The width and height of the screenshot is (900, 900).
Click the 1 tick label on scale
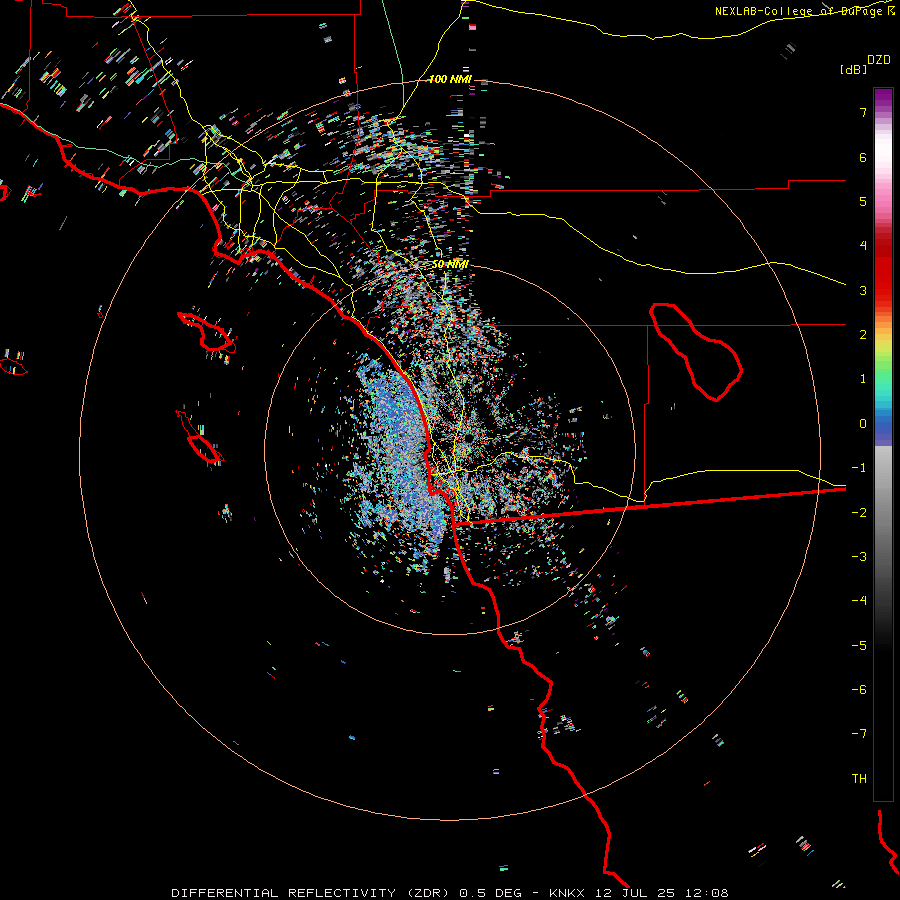863,379
